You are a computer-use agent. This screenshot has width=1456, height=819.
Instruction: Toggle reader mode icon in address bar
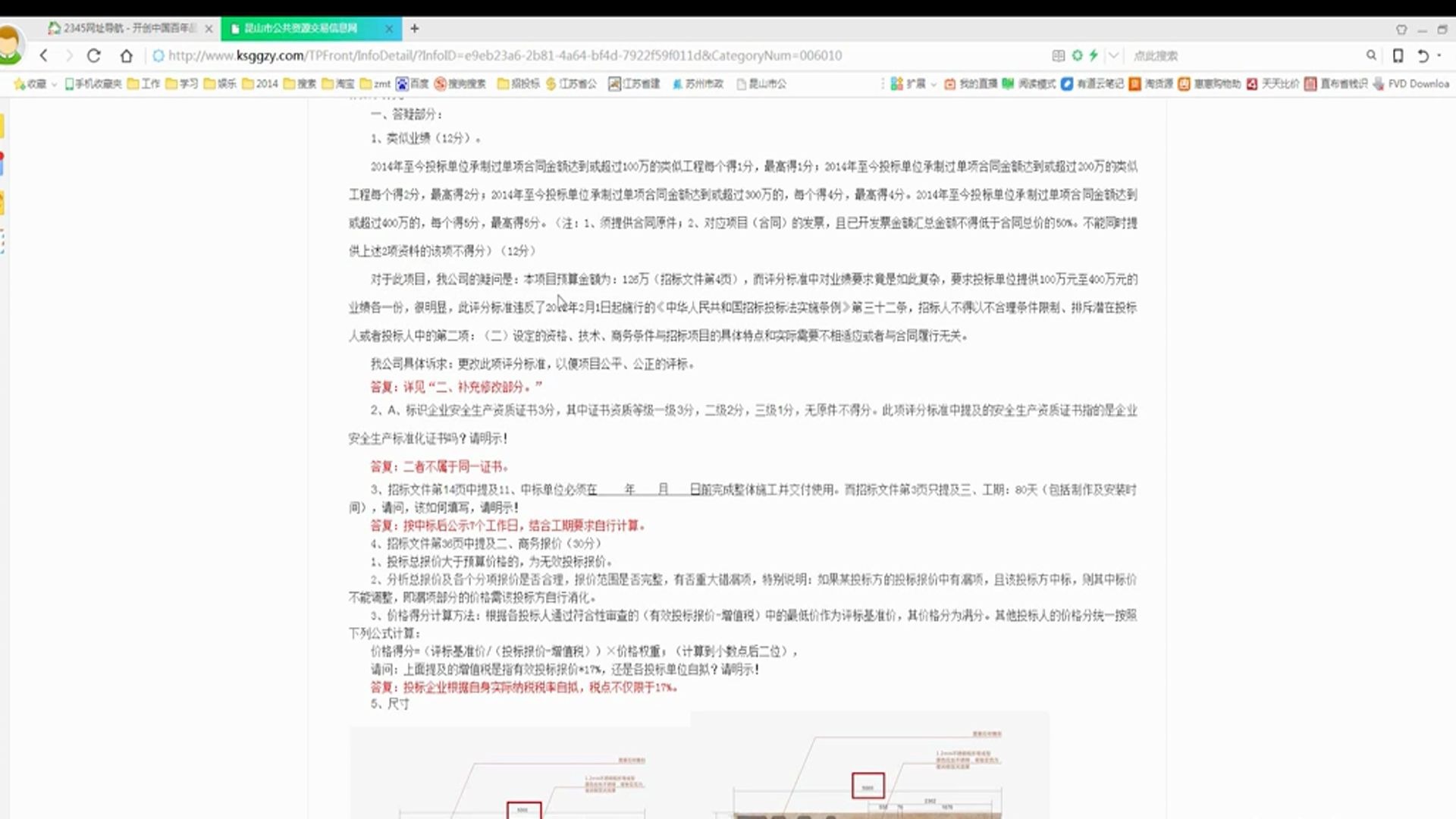click(1059, 55)
